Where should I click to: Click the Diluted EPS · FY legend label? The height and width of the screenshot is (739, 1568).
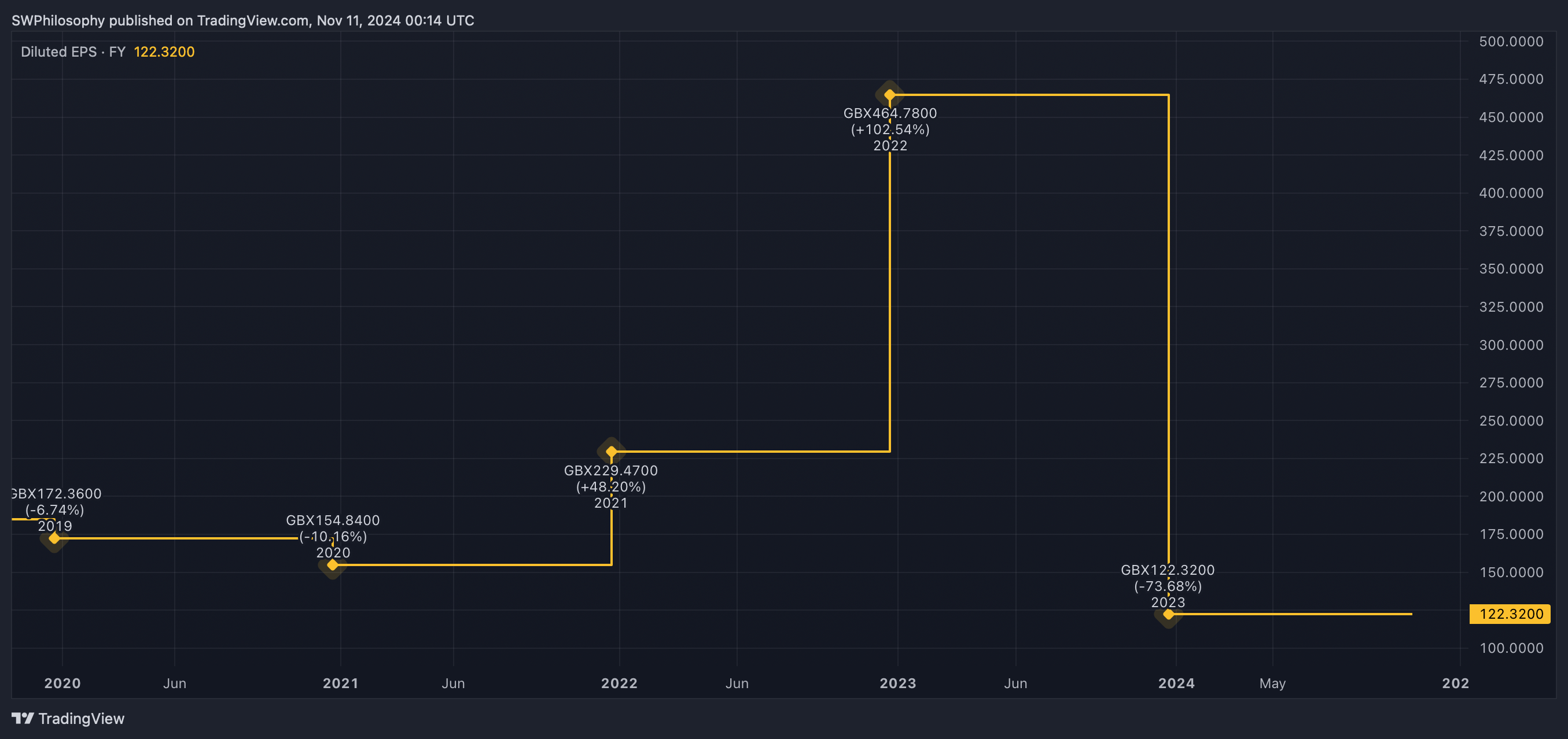point(73,51)
